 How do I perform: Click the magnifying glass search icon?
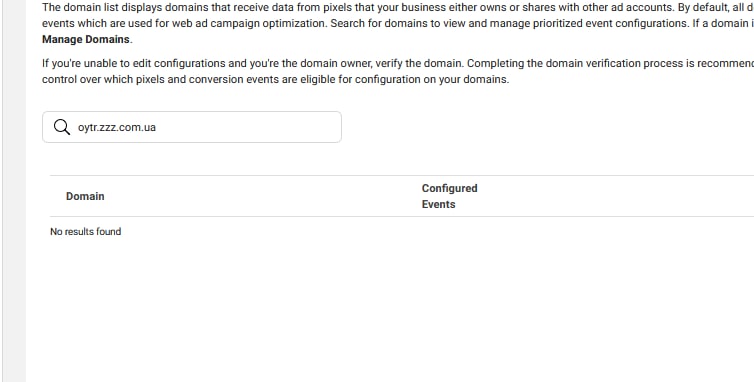point(62,127)
